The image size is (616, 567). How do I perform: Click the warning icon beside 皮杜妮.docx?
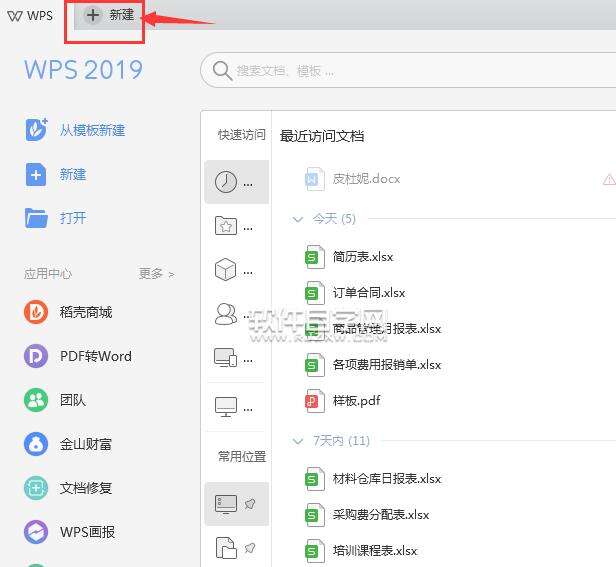pyautogui.click(x=609, y=180)
